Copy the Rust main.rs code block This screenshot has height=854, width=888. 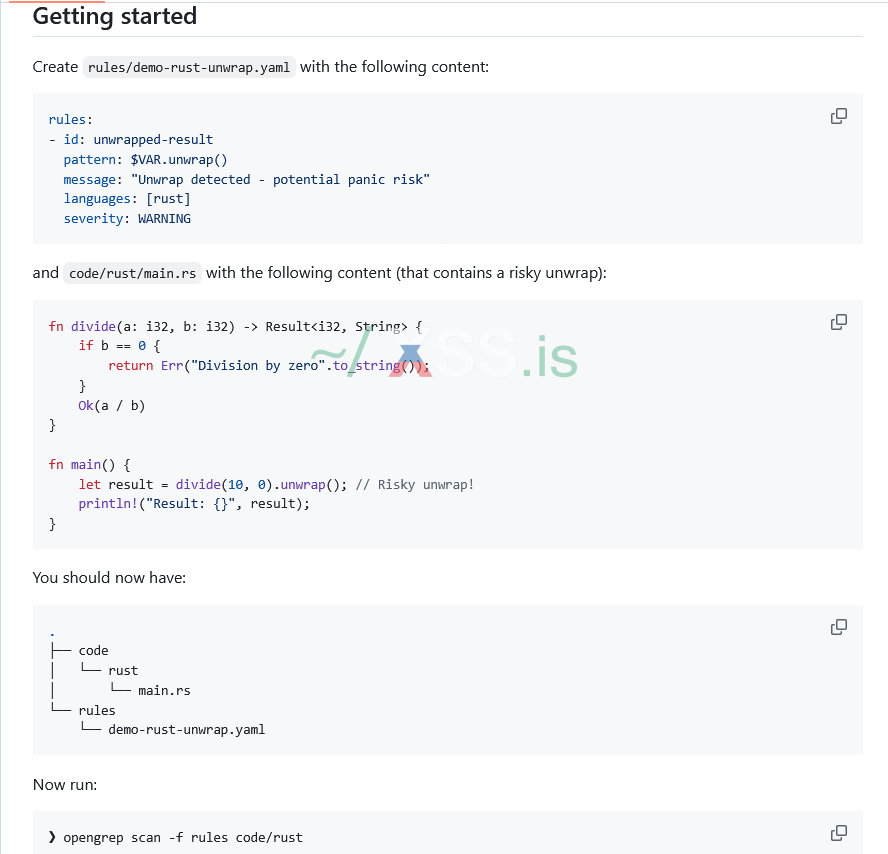pyautogui.click(x=839, y=322)
